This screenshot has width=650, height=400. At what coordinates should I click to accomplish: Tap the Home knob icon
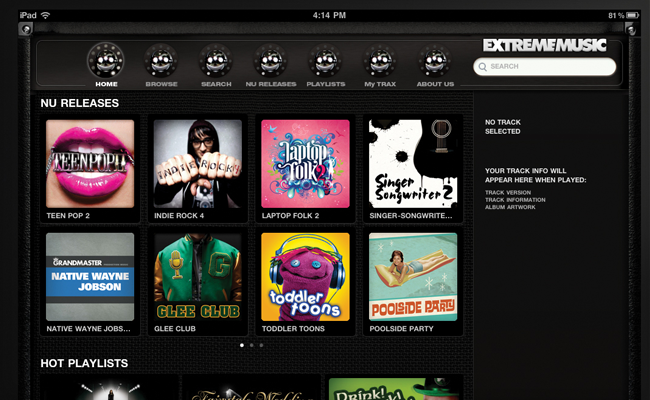106,61
